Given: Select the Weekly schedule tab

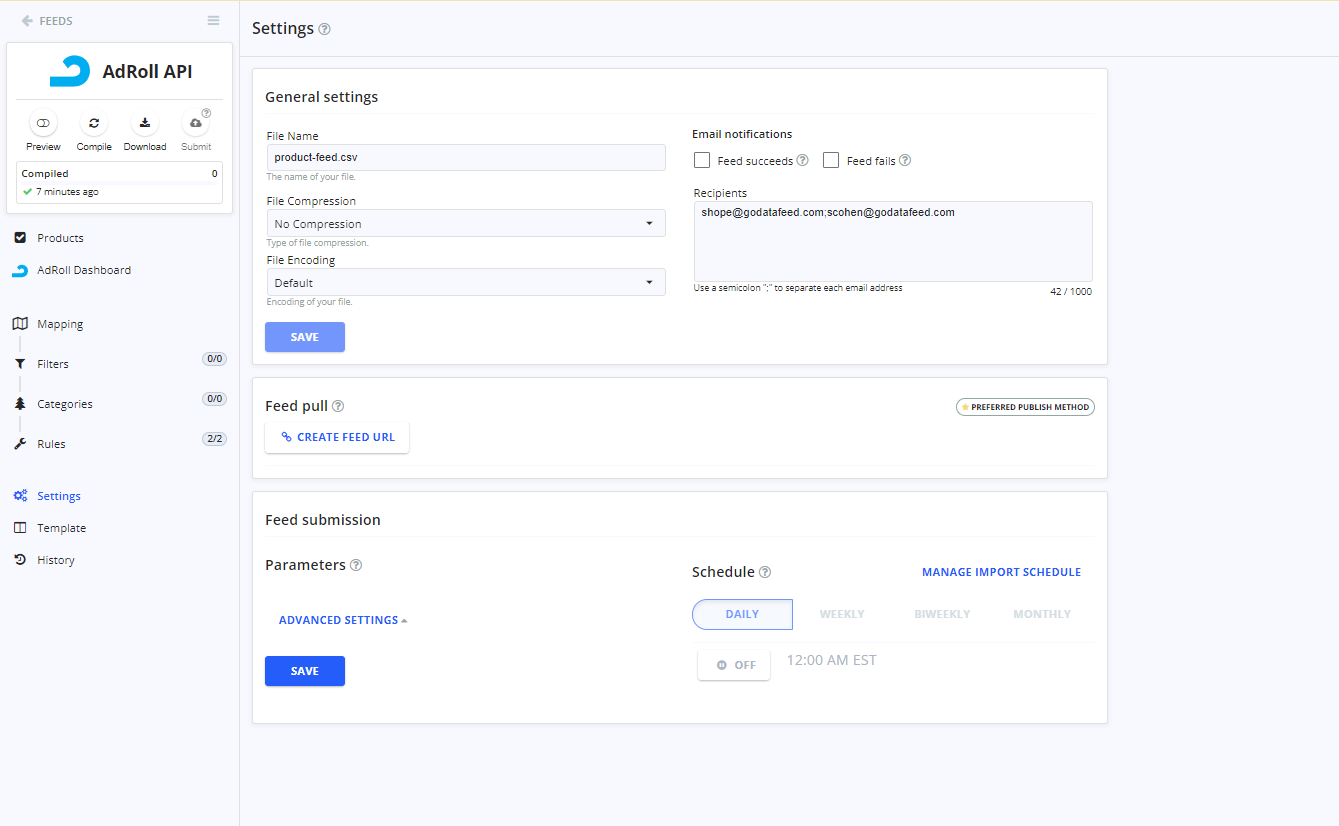Looking at the screenshot, I should 842,614.
